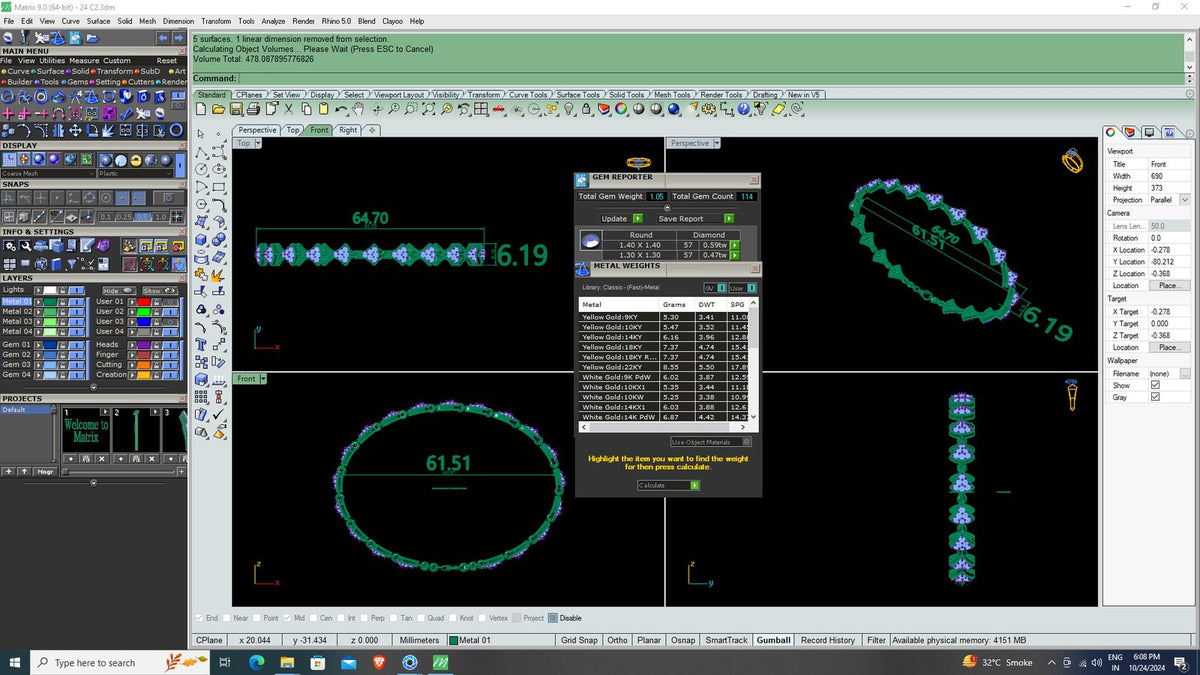Open the Top viewport title dropdown
The width and height of the screenshot is (1200, 675).
(x=258, y=143)
